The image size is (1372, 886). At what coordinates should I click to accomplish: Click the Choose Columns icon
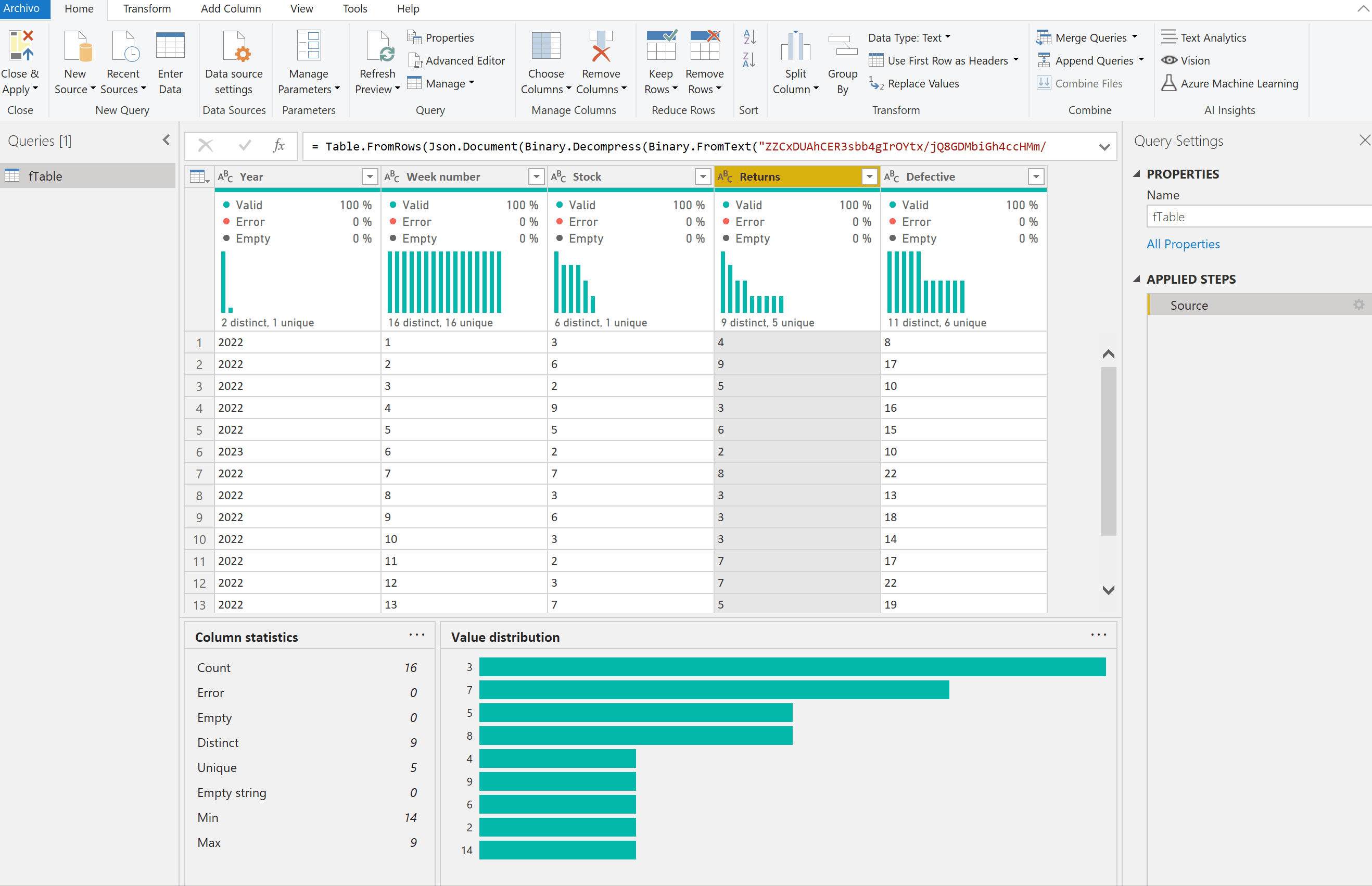(x=546, y=46)
